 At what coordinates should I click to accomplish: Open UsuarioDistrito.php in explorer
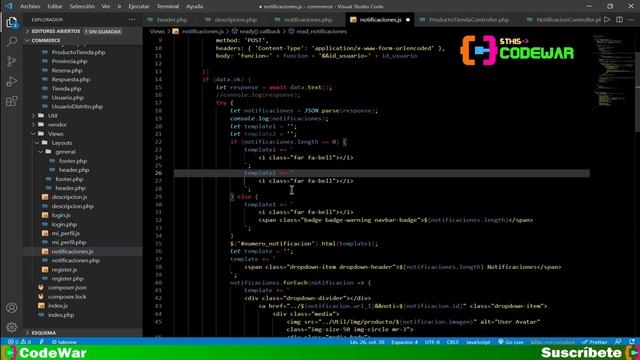(77, 107)
